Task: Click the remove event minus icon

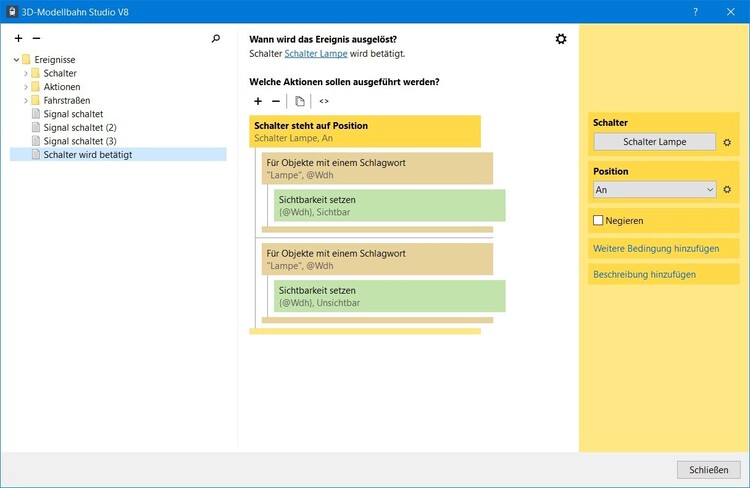Action: coord(36,38)
